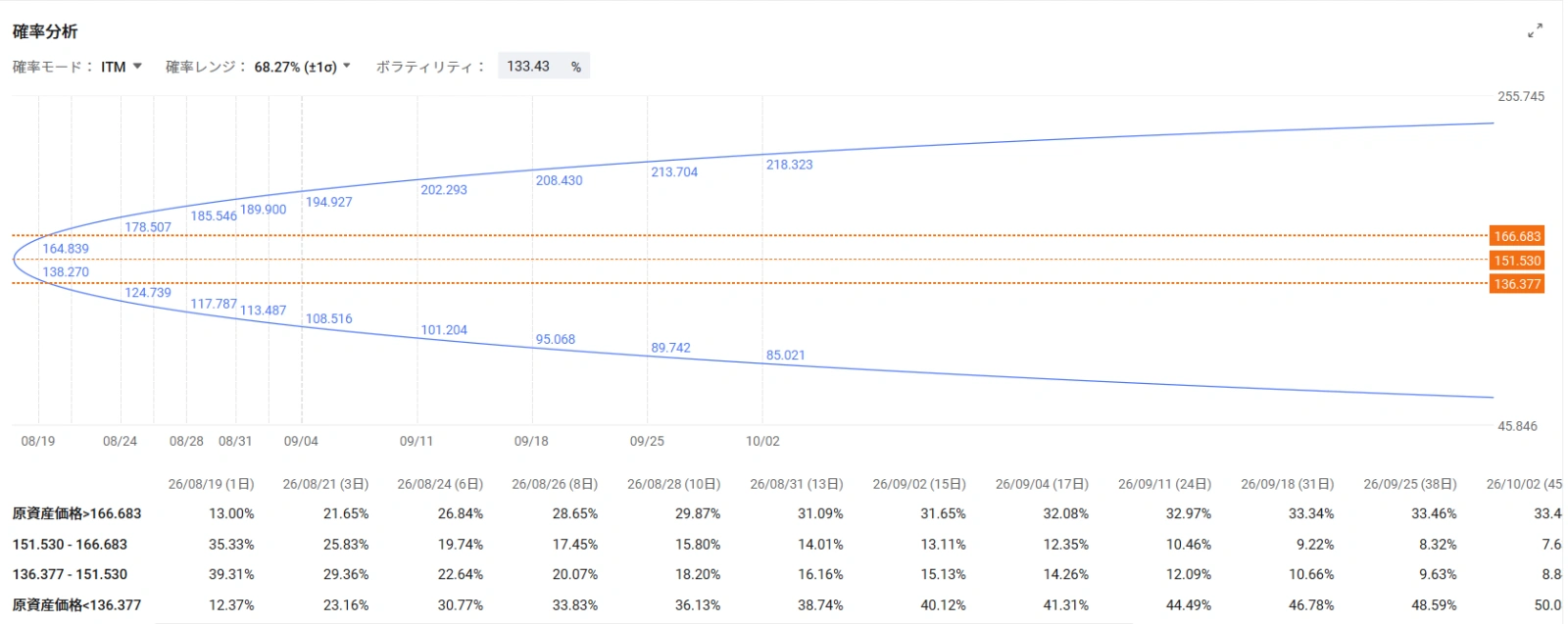The width and height of the screenshot is (1568, 624).
Task: Click the cell showing 18.20%
Action: [x=698, y=574]
